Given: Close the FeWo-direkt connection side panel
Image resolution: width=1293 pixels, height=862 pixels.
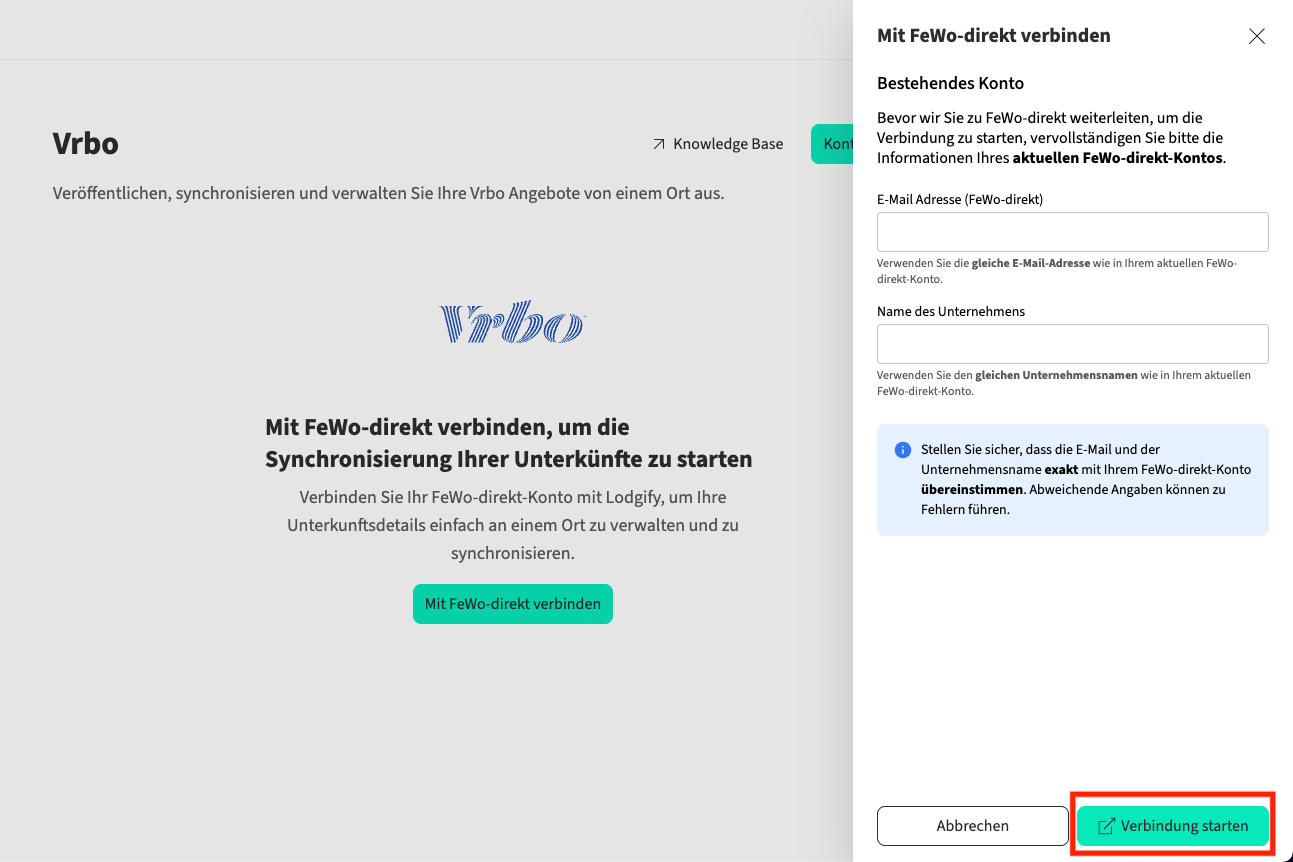Looking at the screenshot, I should [1256, 36].
